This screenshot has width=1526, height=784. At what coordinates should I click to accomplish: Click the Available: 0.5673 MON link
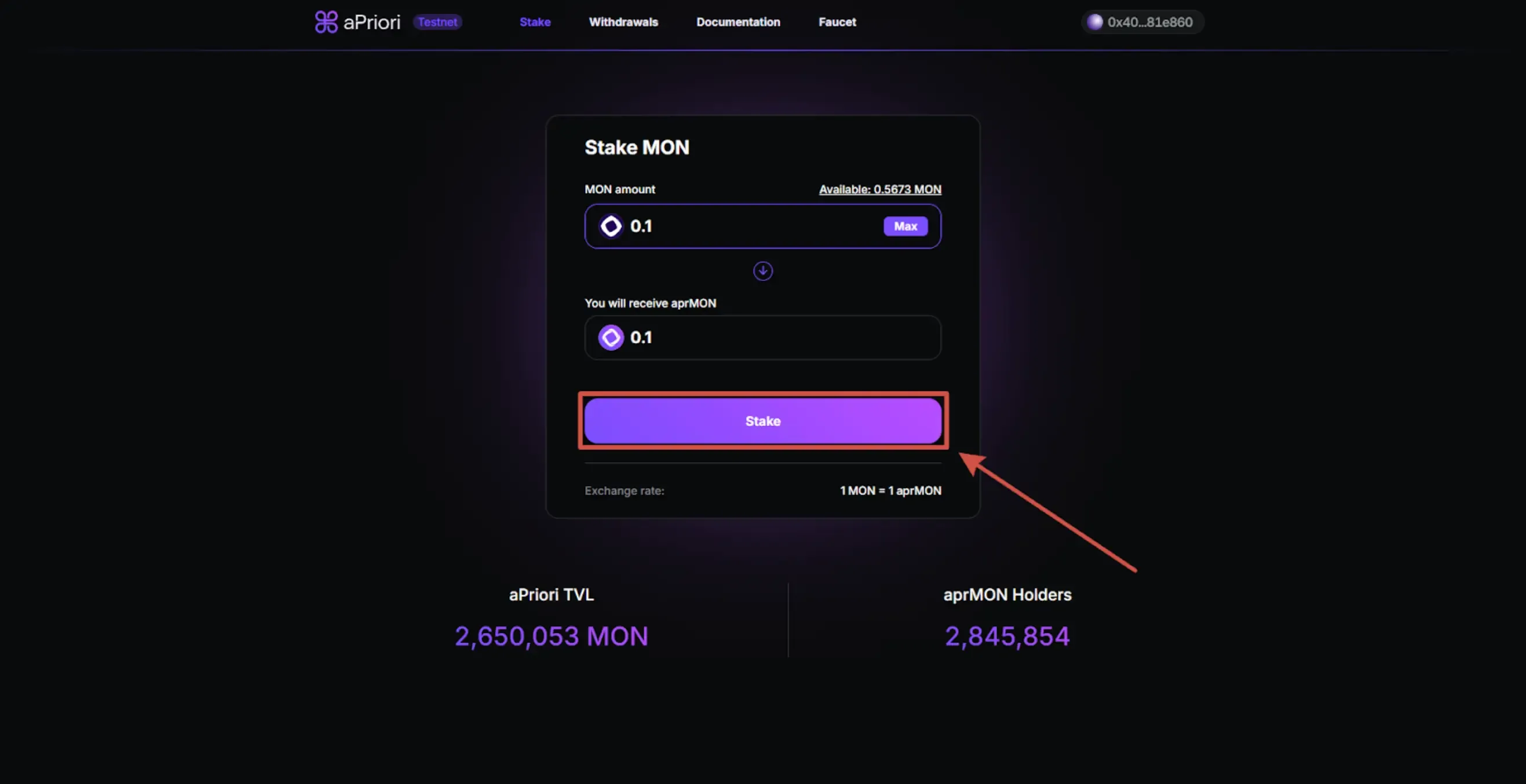click(x=879, y=189)
